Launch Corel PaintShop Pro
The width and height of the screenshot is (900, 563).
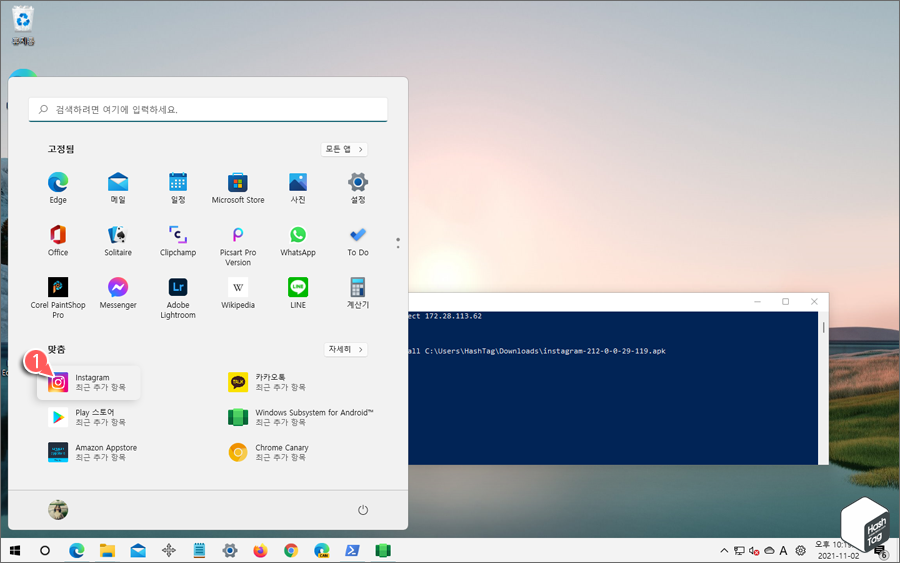[58, 298]
